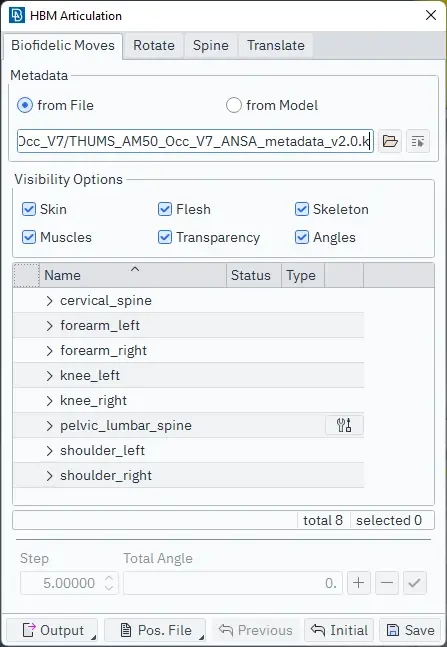Click the checkmark apply angle button
This screenshot has width=447, height=647.
point(414,583)
